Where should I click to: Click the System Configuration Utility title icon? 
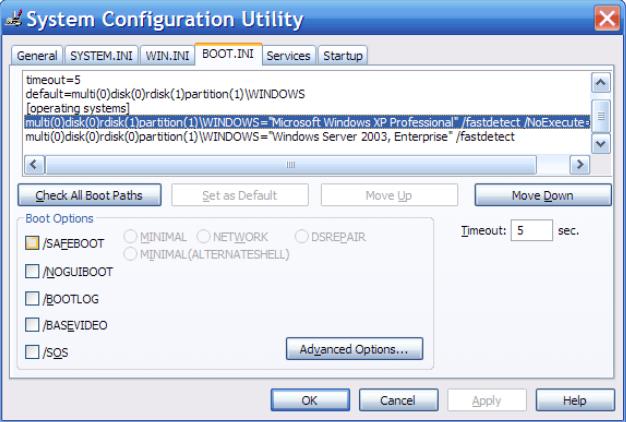point(14,19)
